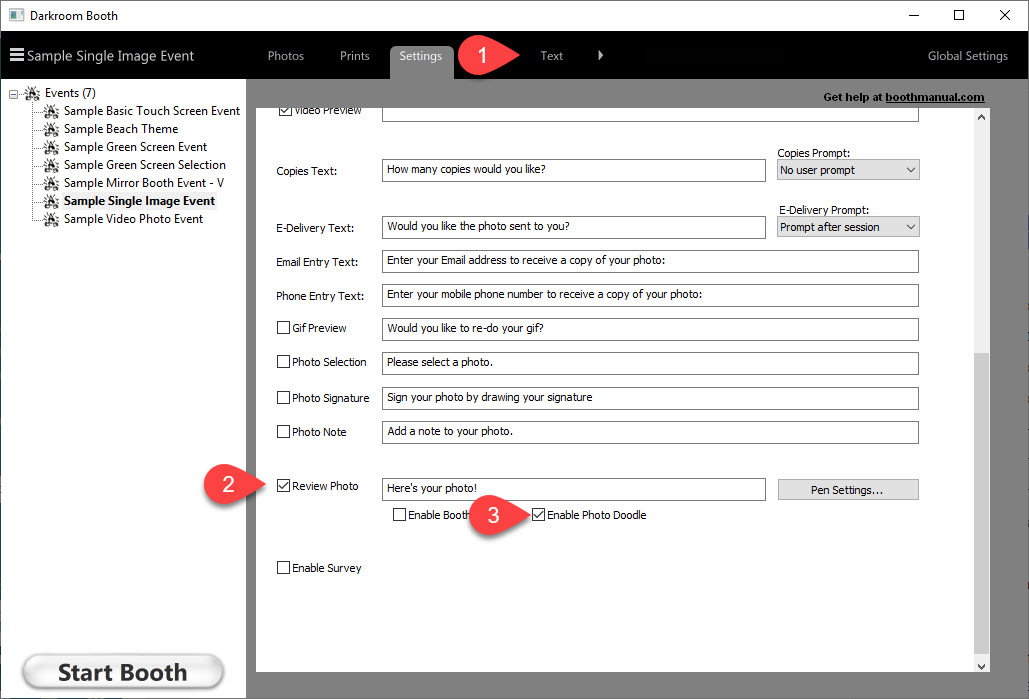Select Sample Basic Touch Screen Event

(152, 111)
